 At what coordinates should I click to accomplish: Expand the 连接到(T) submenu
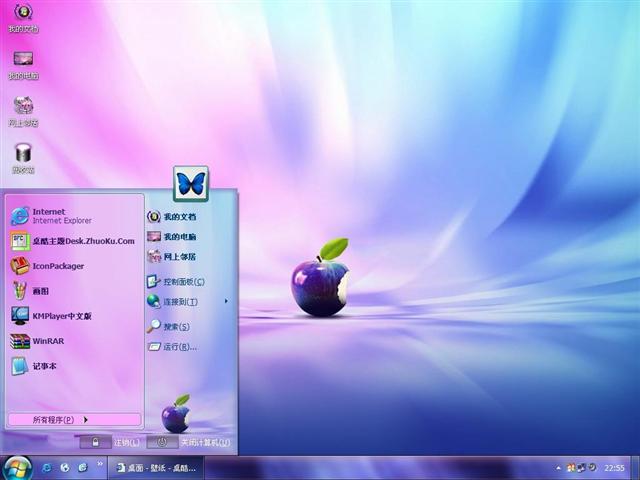185,301
